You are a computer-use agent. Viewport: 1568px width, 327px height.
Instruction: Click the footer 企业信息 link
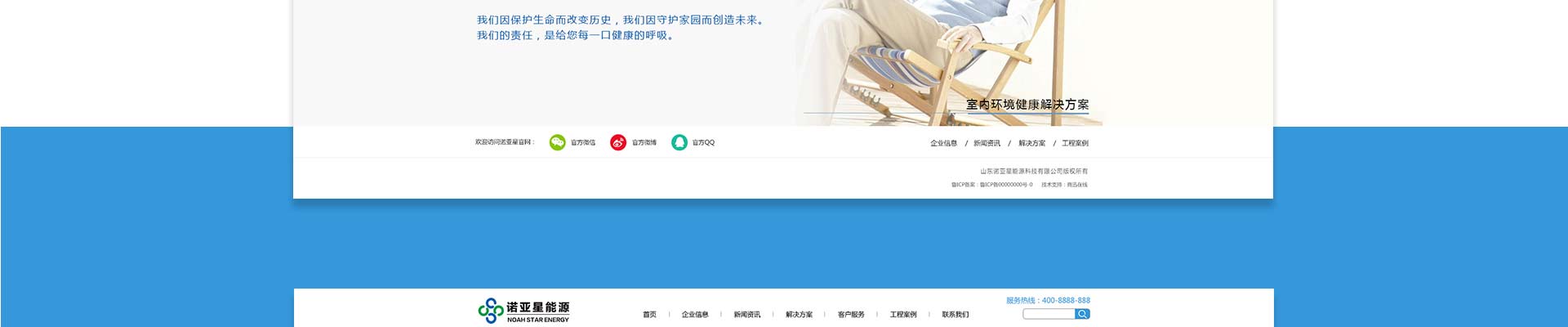[x=943, y=143]
